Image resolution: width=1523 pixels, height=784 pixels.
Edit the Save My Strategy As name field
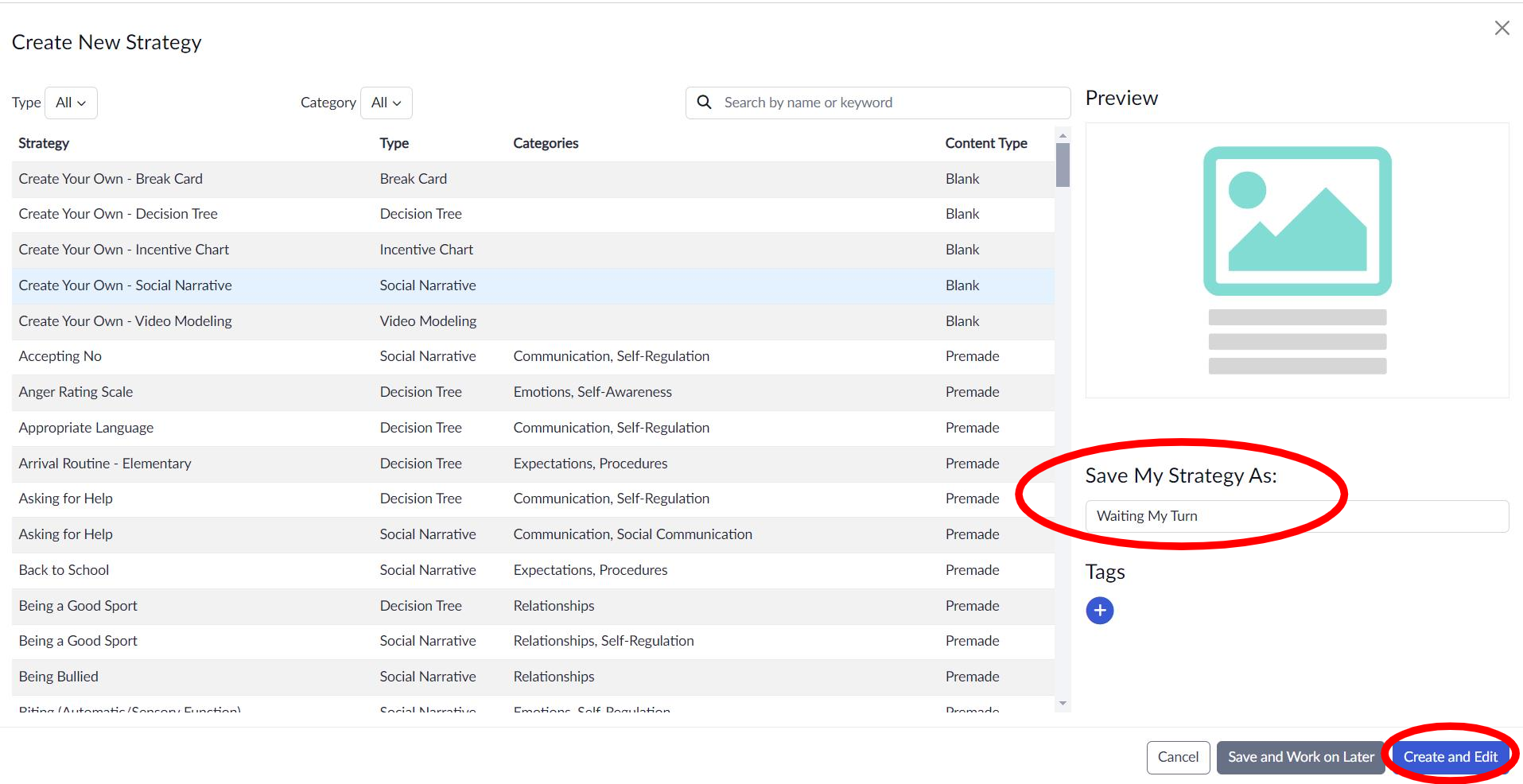1296,516
